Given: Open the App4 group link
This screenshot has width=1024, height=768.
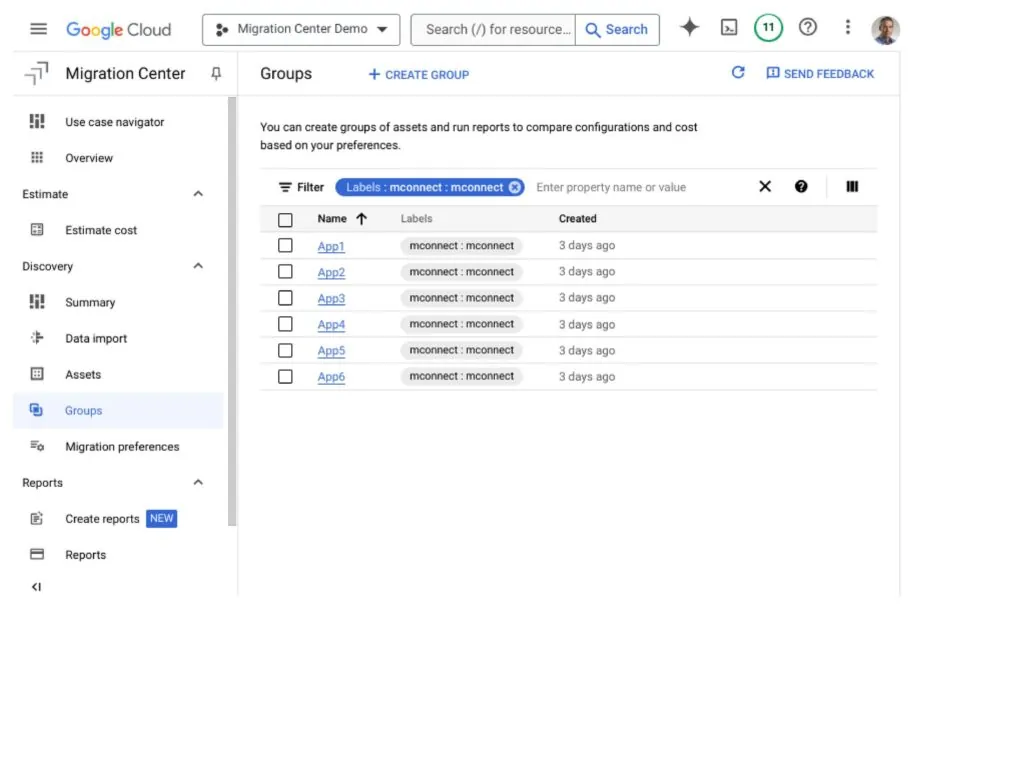Looking at the screenshot, I should [x=331, y=325].
